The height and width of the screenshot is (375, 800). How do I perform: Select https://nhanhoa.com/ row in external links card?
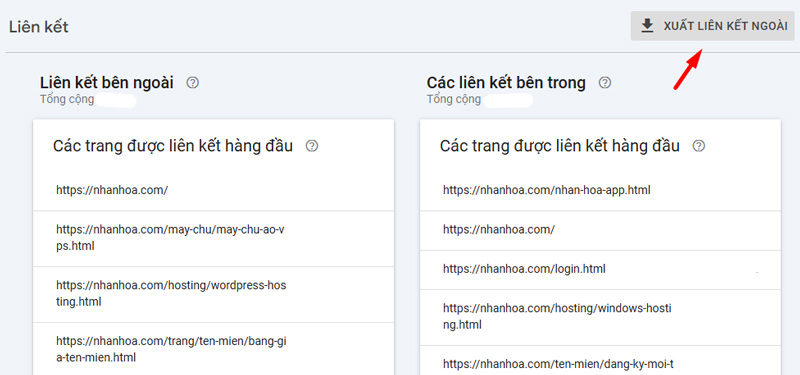click(x=213, y=190)
